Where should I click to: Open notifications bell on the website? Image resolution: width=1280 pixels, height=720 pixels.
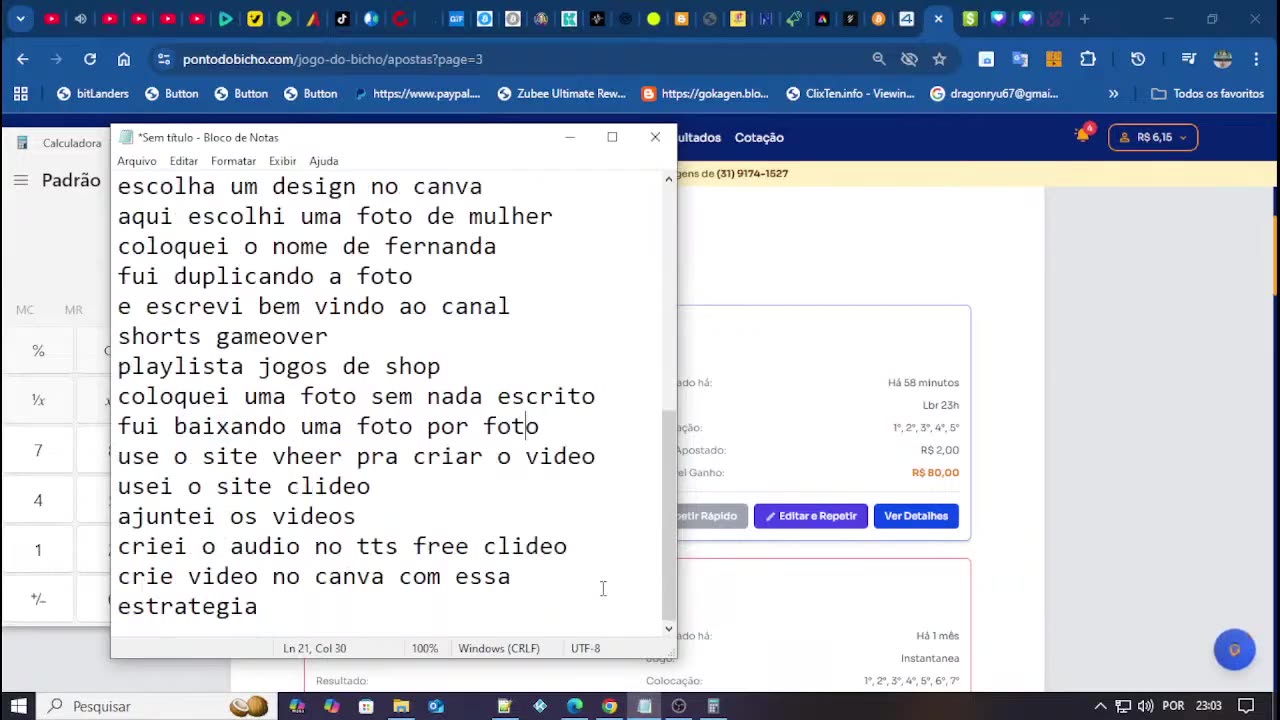(1082, 135)
